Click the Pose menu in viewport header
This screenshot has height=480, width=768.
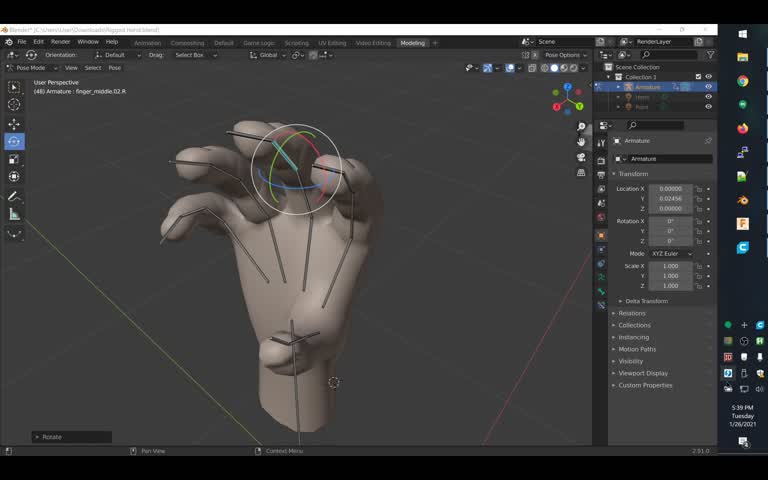[114, 68]
